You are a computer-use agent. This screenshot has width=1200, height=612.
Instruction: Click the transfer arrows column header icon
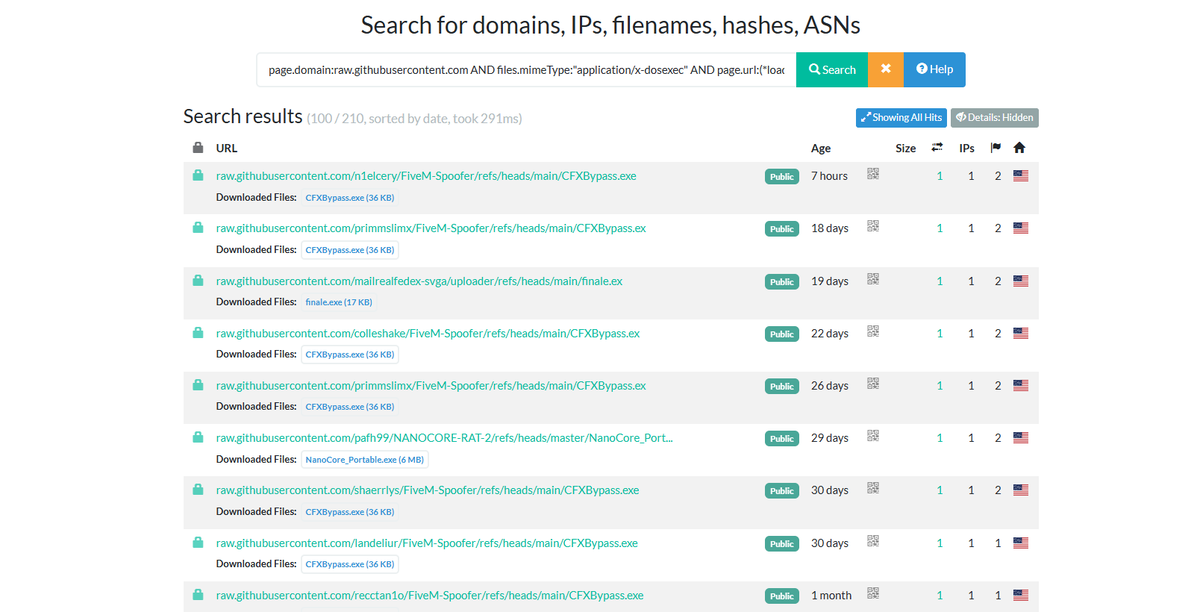tap(937, 148)
